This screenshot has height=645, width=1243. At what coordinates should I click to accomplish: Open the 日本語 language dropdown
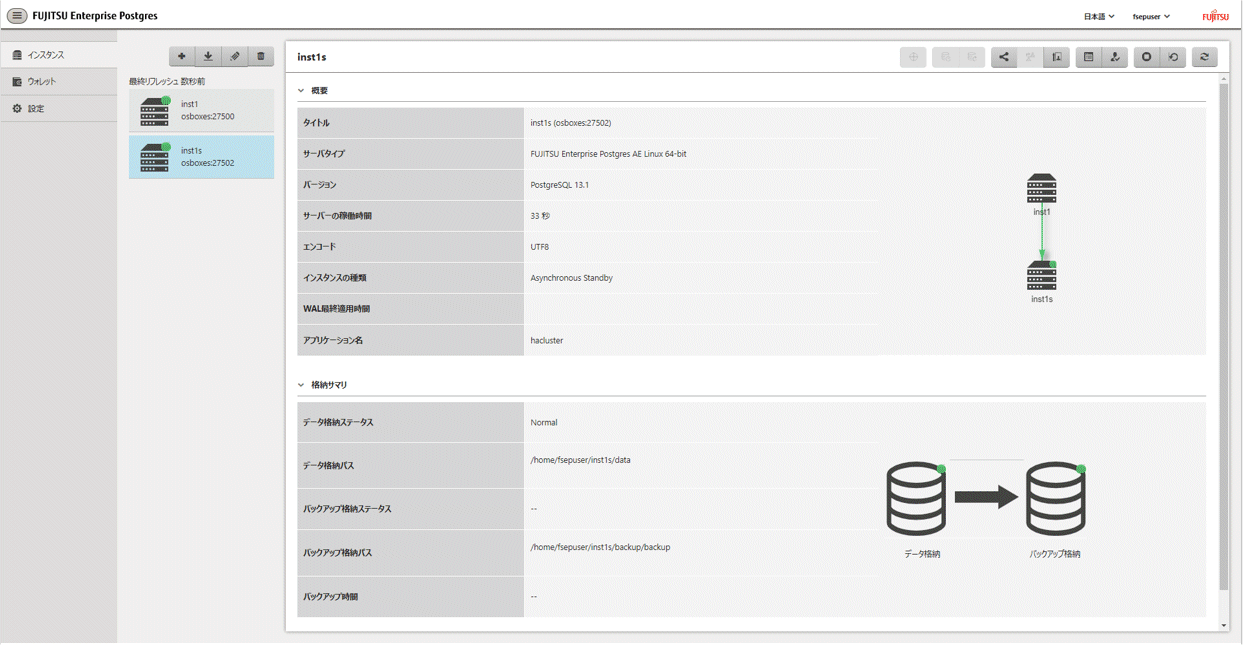point(1099,16)
